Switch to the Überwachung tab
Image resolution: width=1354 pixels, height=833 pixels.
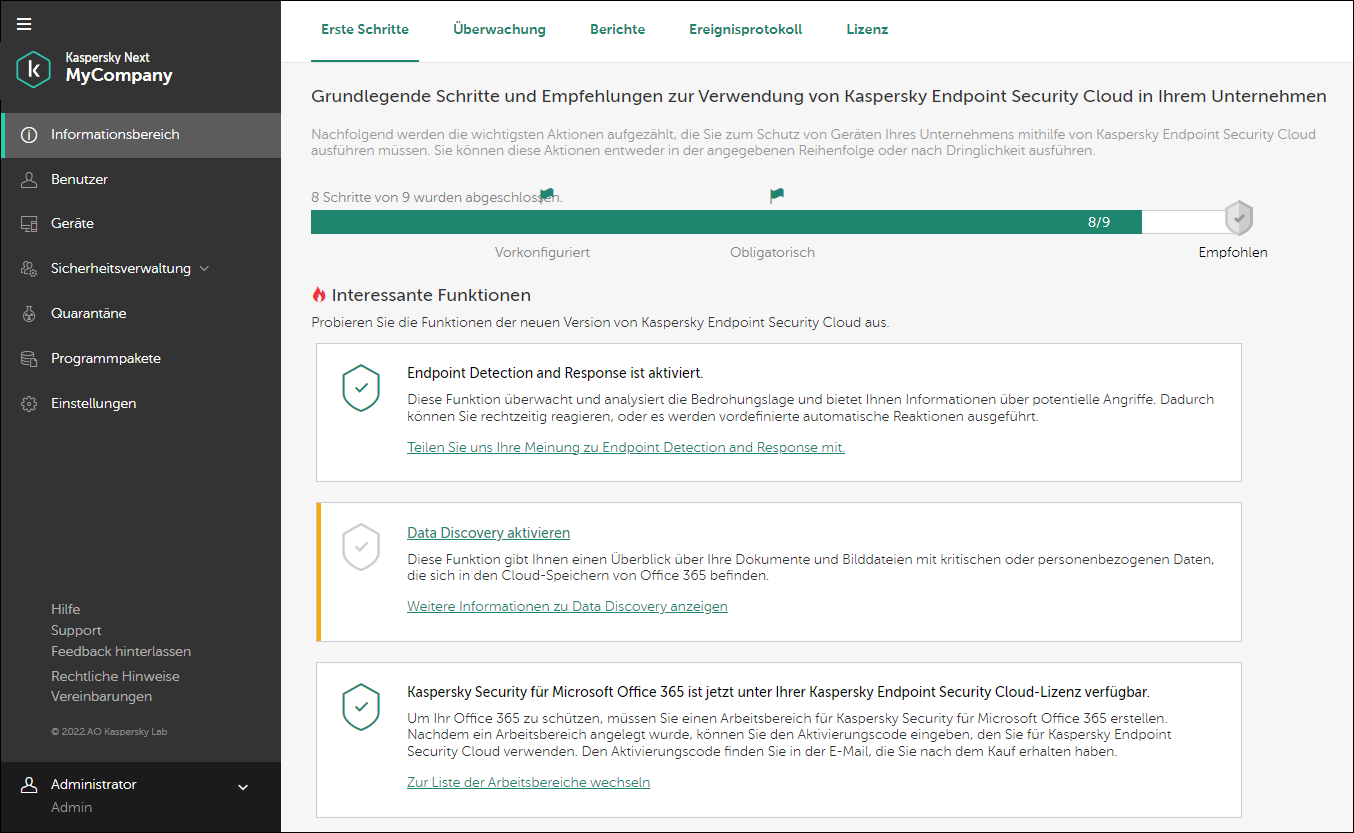(499, 30)
